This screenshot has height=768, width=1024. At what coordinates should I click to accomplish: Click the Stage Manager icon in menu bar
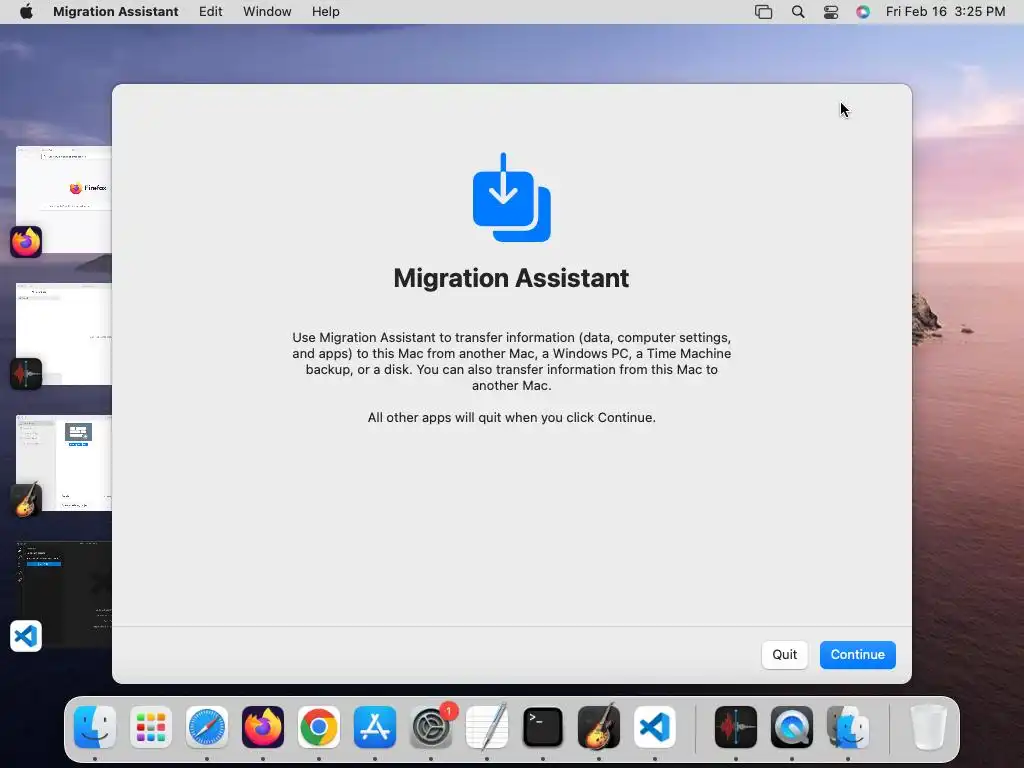763,12
